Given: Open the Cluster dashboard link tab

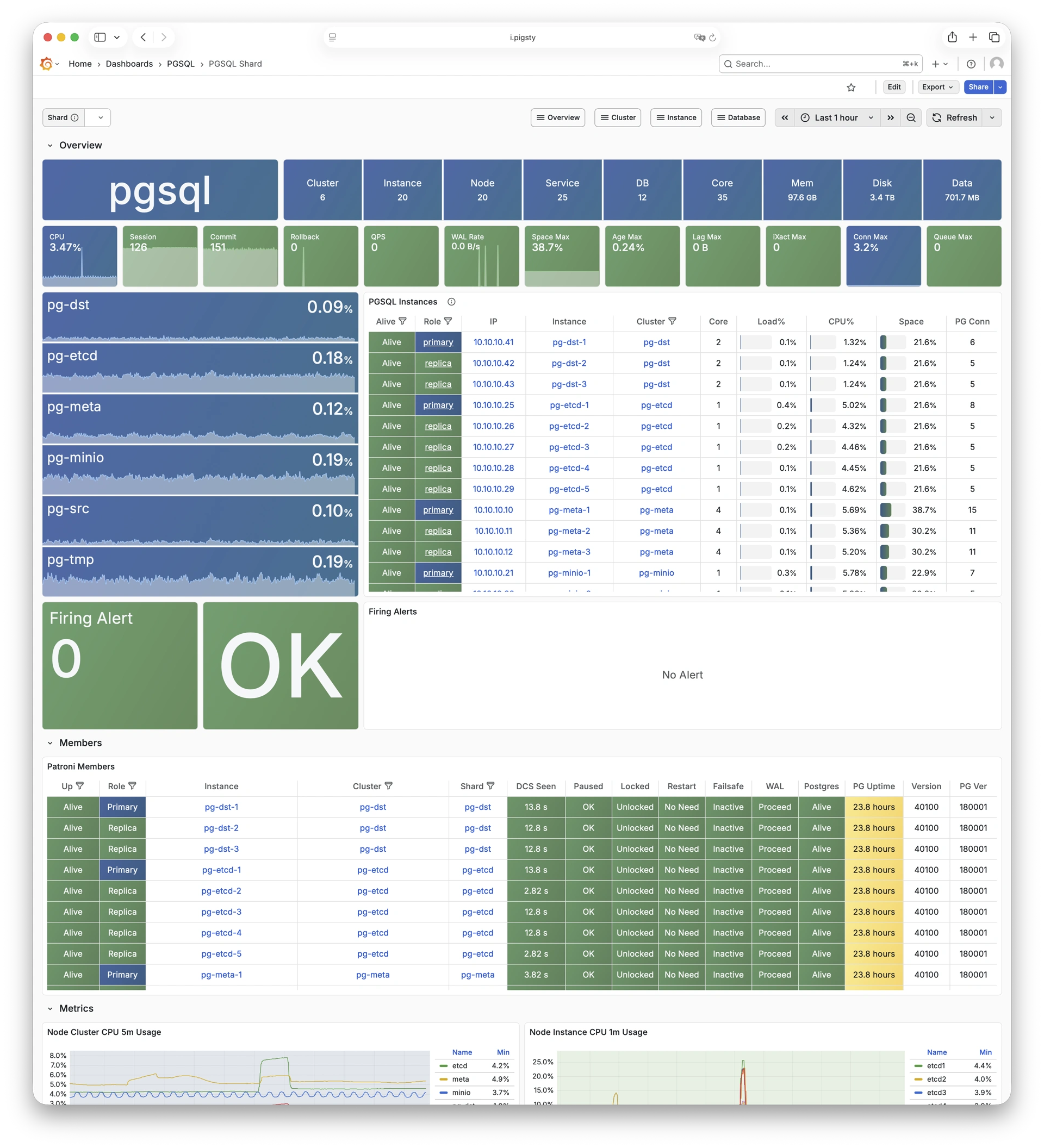Looking at the screenshot, I should tap(618, 117).
